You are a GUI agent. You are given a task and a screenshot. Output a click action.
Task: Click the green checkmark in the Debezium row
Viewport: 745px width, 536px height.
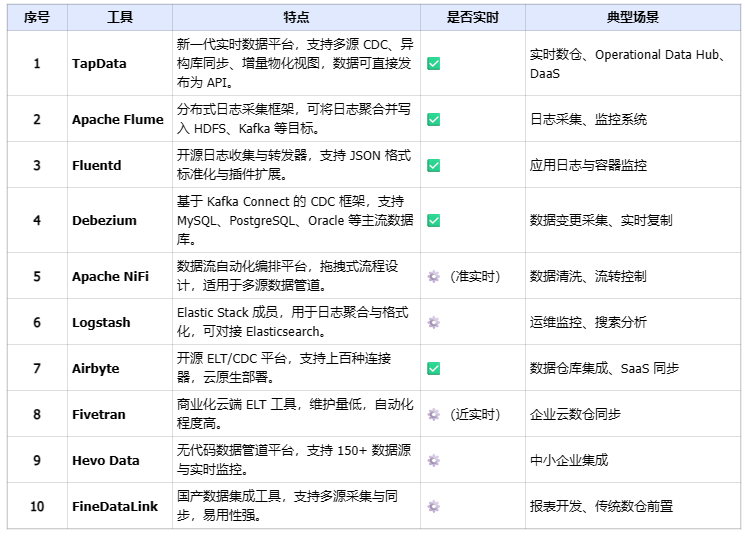(433, 220)
